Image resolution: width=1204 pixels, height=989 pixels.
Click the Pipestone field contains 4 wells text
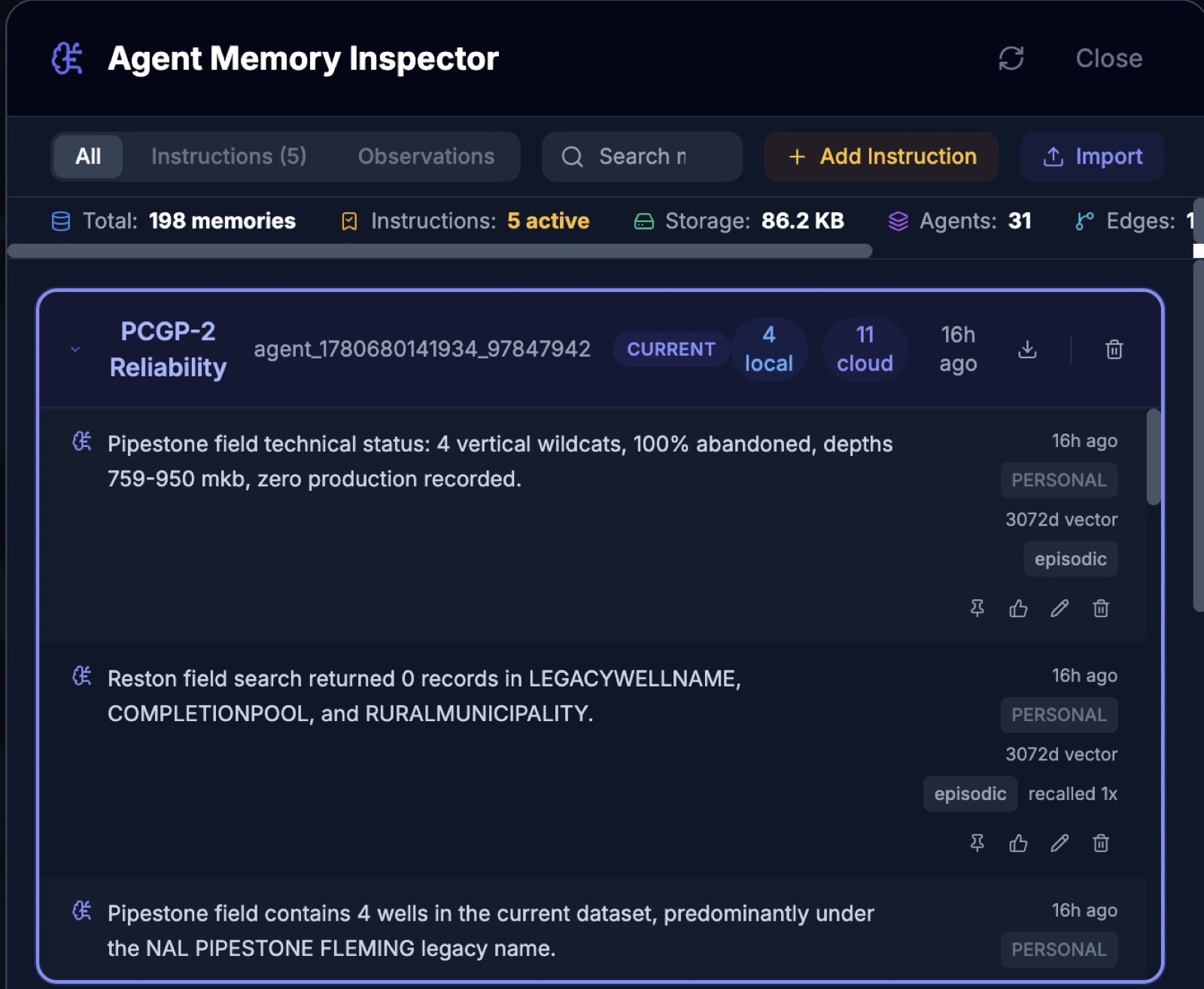[491, 931]
